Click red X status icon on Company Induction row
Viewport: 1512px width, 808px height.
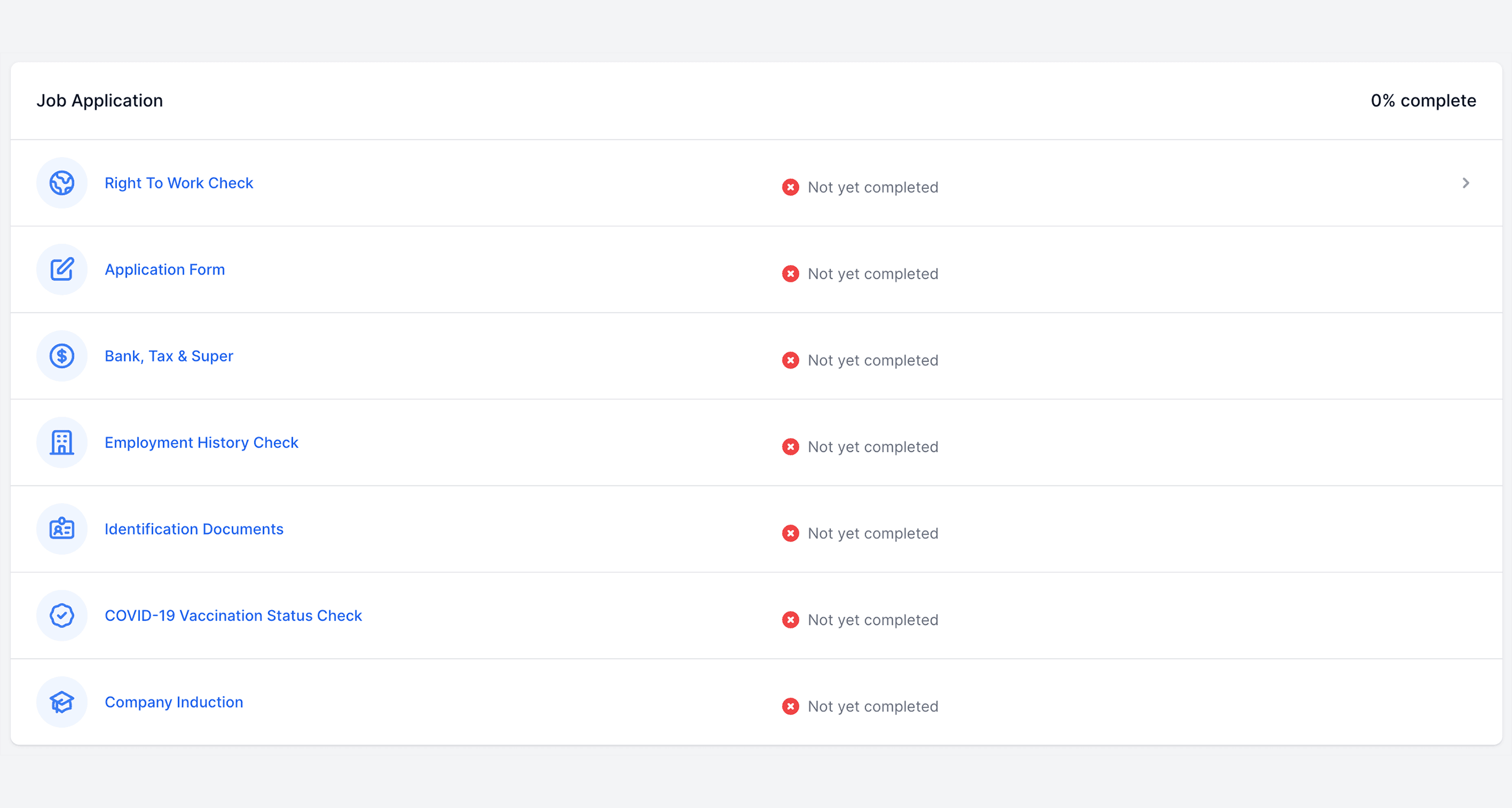(790, 706)
